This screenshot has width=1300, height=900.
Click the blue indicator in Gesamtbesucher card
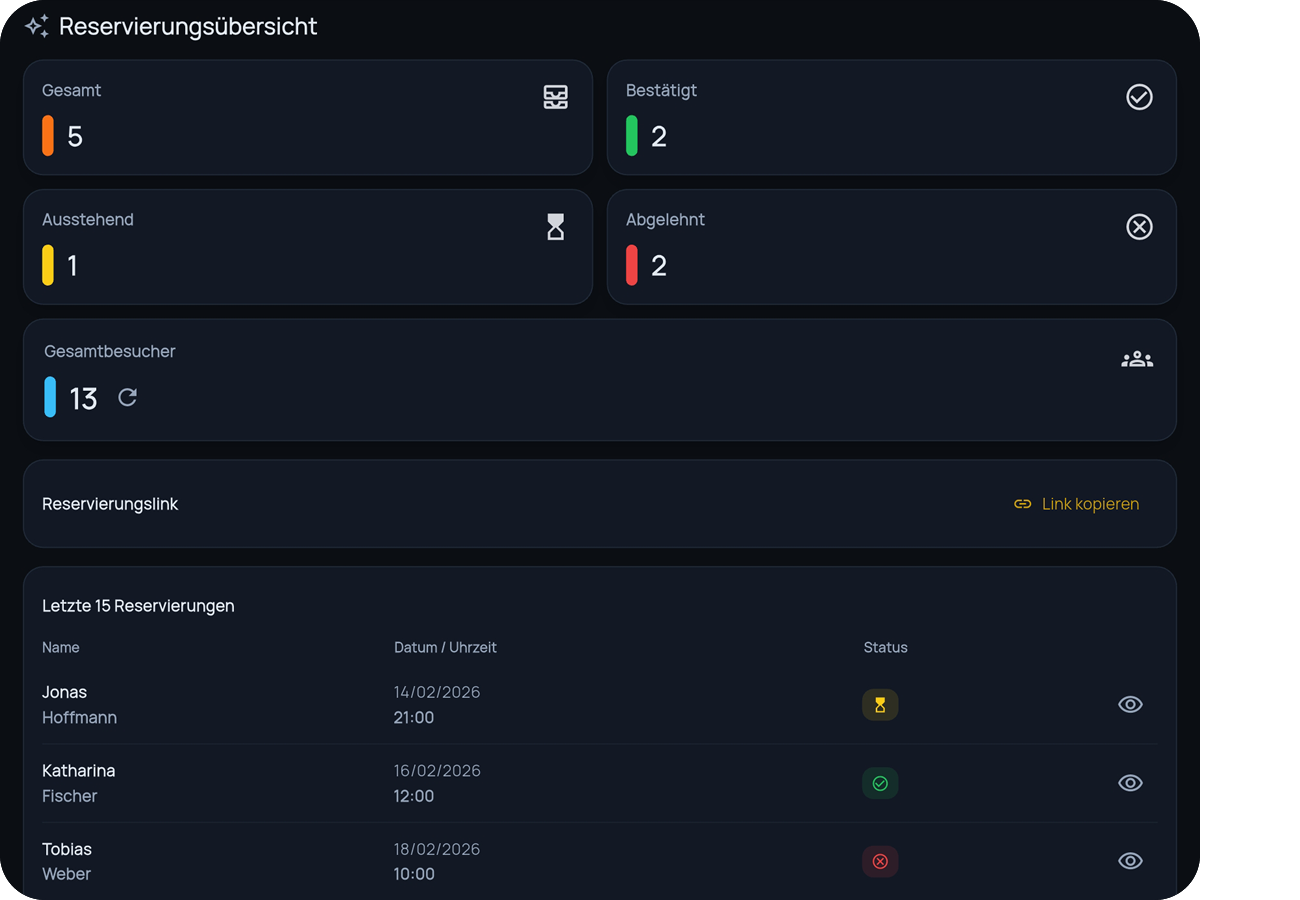(x=50, y=397)
